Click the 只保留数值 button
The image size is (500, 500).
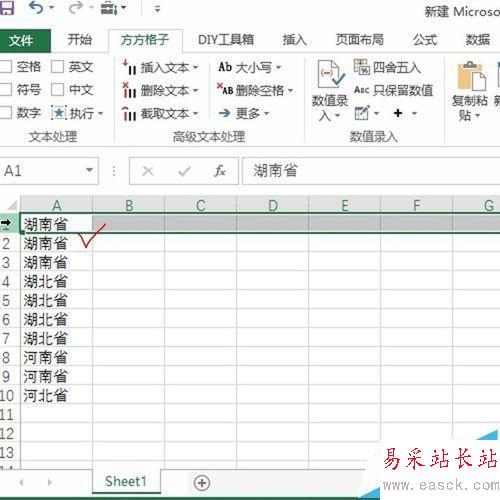pos(394,90)
